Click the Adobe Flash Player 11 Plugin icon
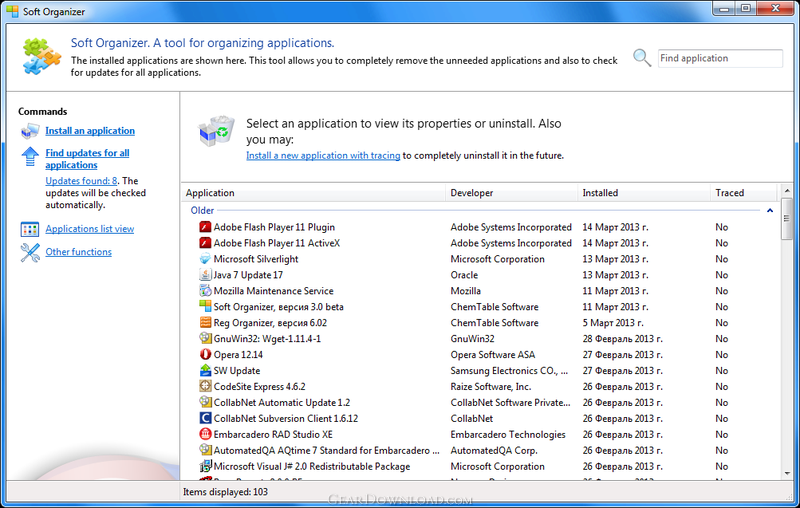This screenshot has width=800, height=508. point(205,227)
